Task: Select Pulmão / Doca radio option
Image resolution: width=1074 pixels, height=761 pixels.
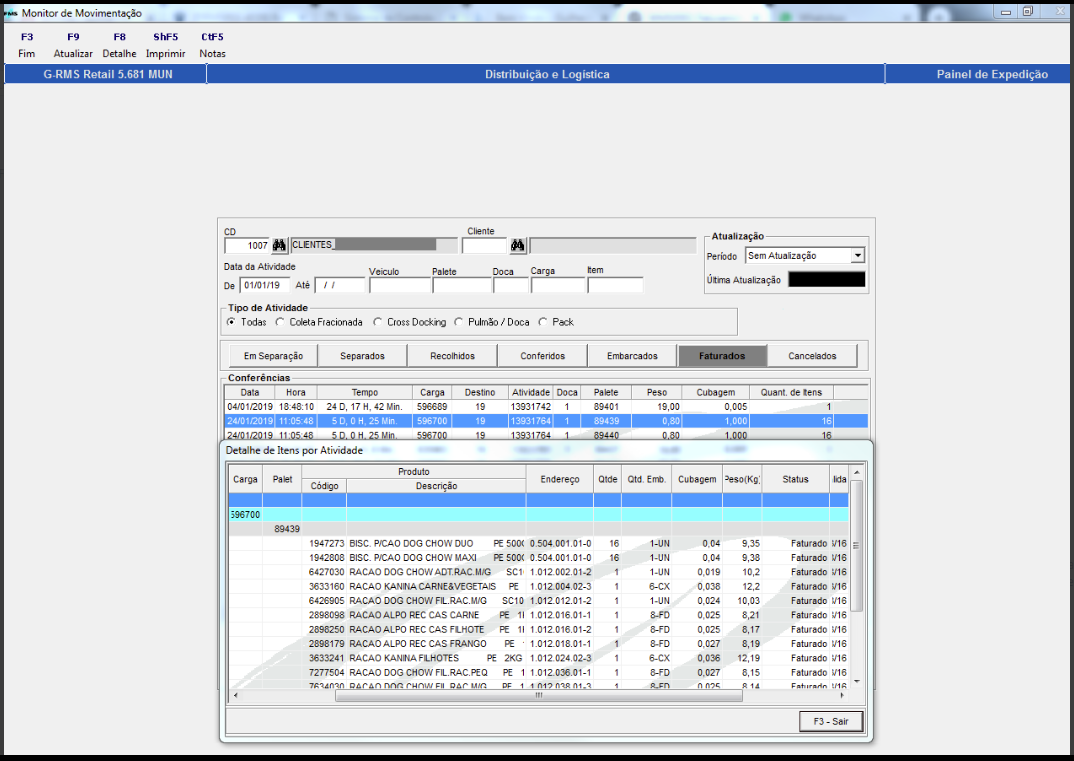Action: pos(458,322)
